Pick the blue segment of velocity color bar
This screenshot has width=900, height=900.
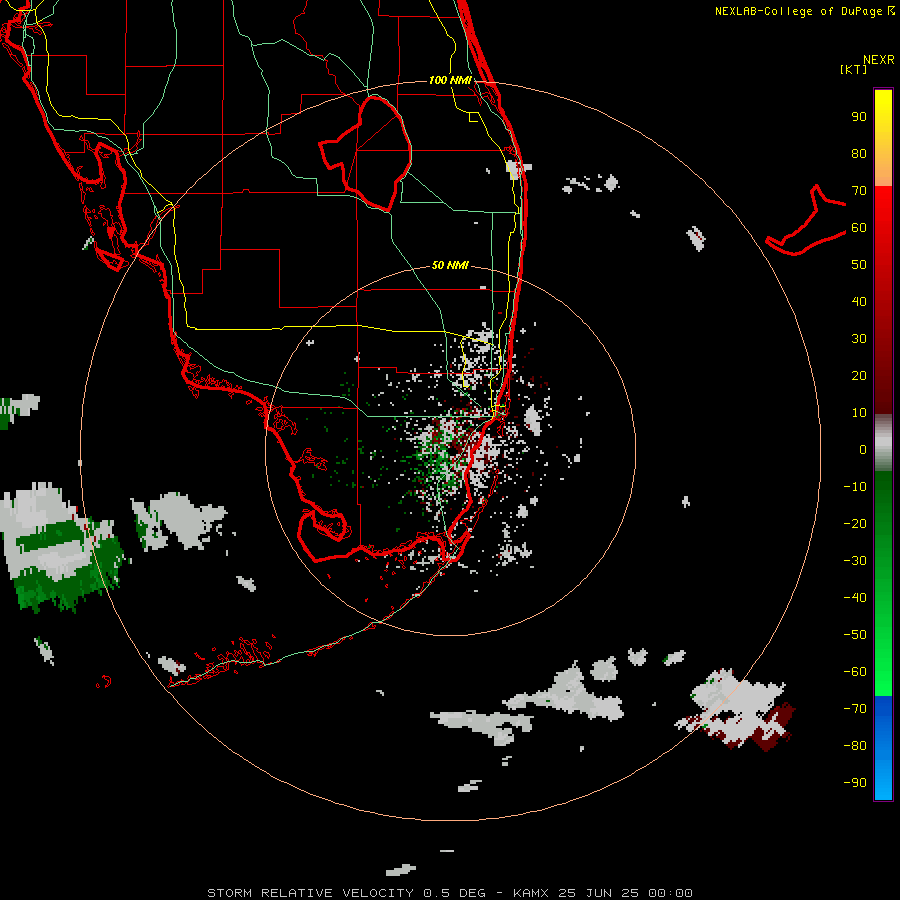coord(883,748)
